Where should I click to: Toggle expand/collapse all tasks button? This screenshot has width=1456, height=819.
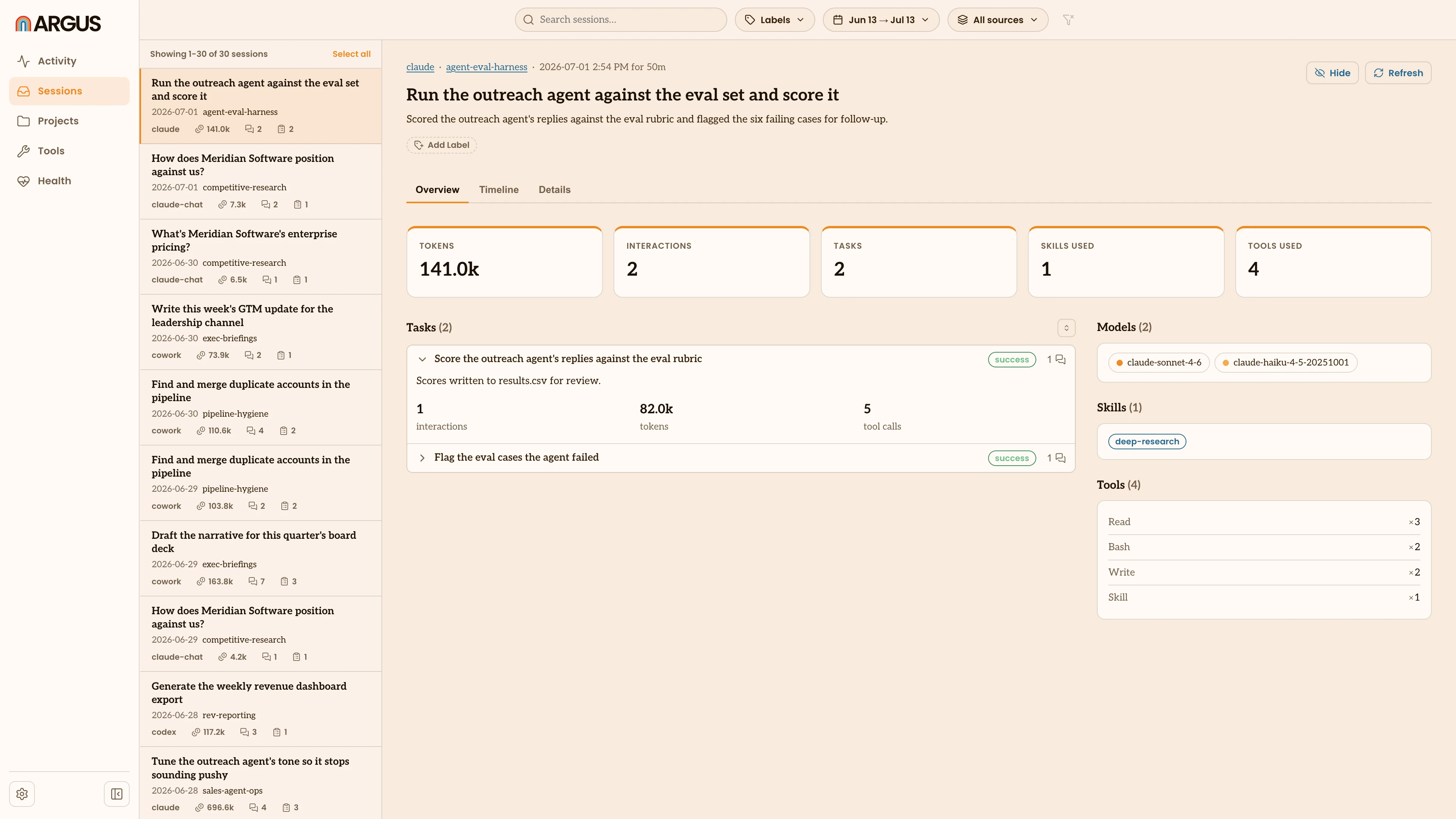coord(1066,328)
